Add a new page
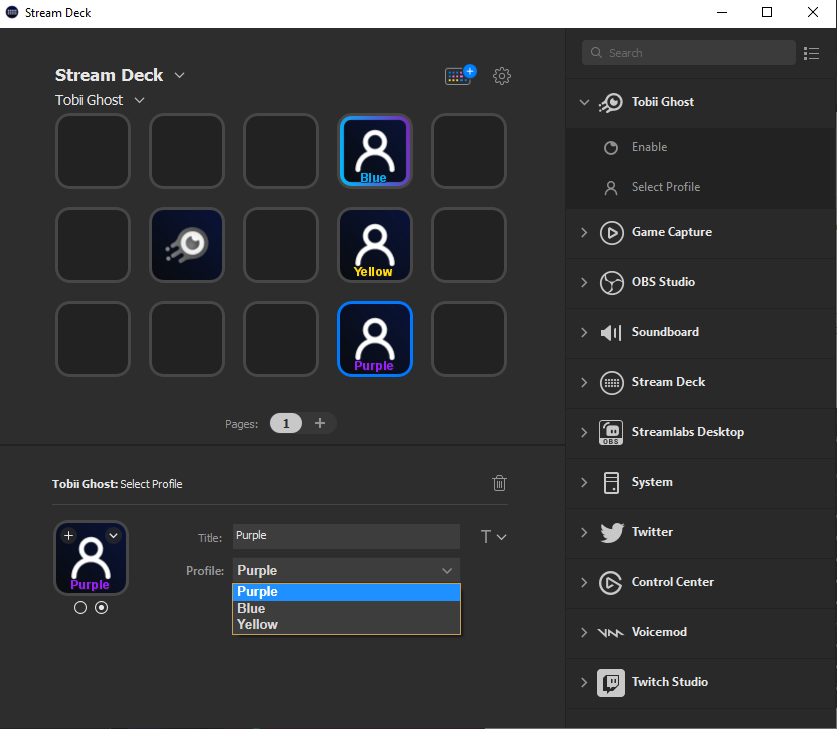Image resolution: width=837 pixels, height=729 pixels. (320, 423)
